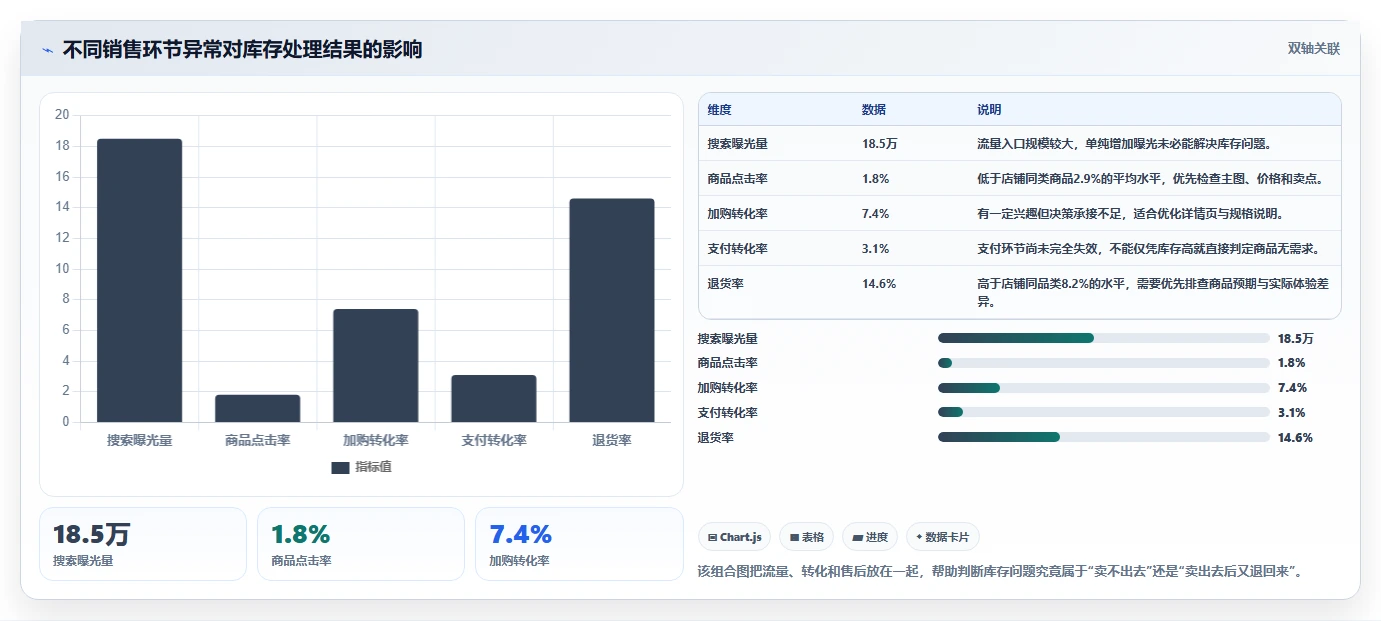Click the y-axis value 20 on the chart
The height and width of the screenshot is (621, 1381).
tap(62, 115)
